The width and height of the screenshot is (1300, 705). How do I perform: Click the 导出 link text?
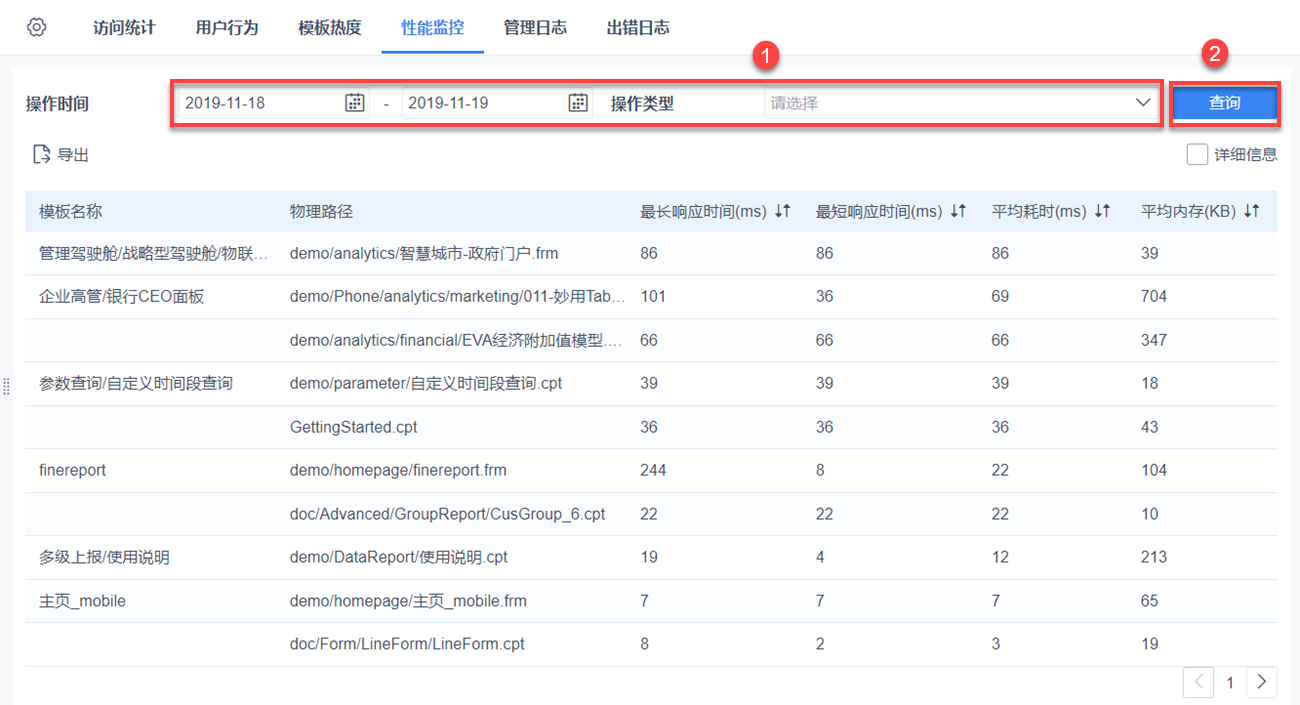tap(73, 155)
